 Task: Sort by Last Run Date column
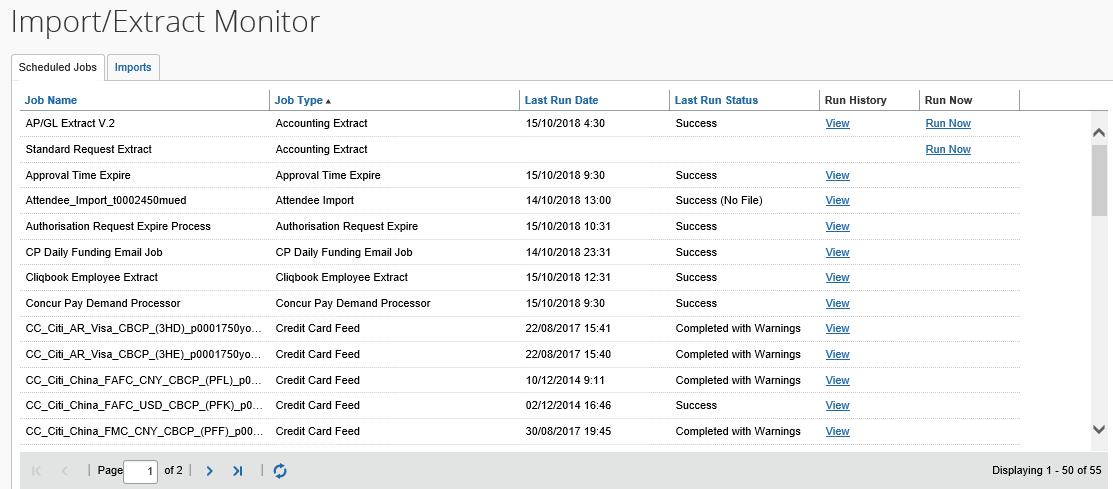point(561,100)
